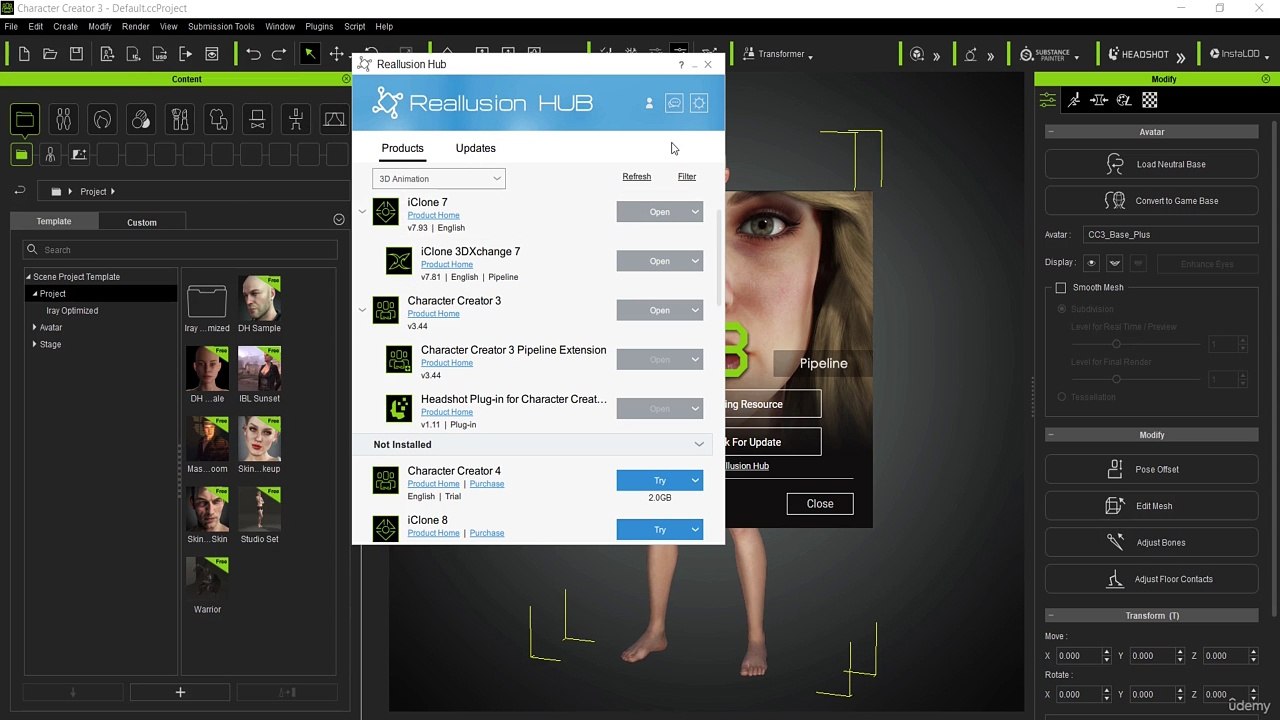Image resolution: width=1280 pixels, height=720 pixels.
Task: Open the Hub chat message icon
Action: [x=674, y=103]
